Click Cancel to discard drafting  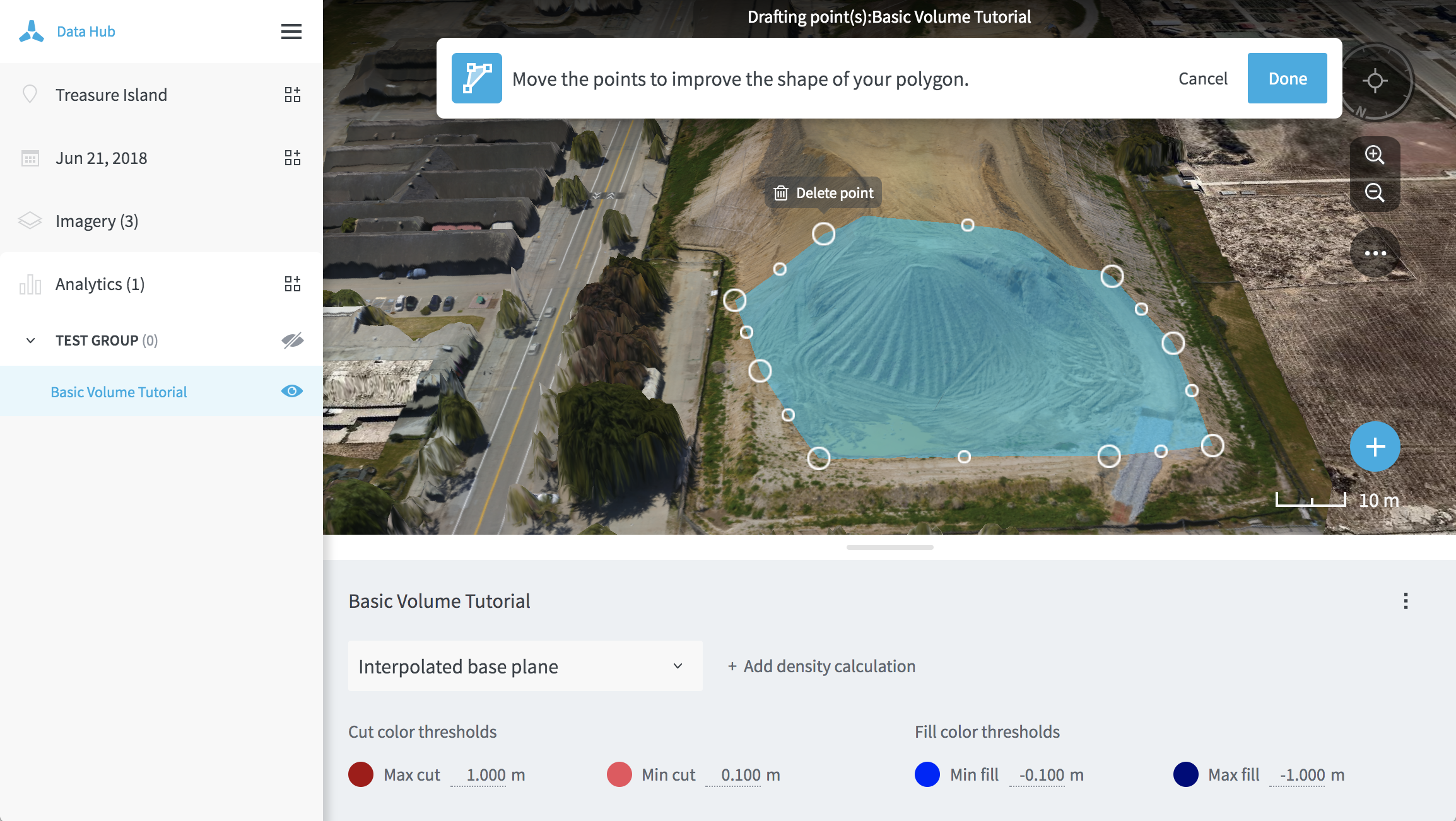point(1203,78)
